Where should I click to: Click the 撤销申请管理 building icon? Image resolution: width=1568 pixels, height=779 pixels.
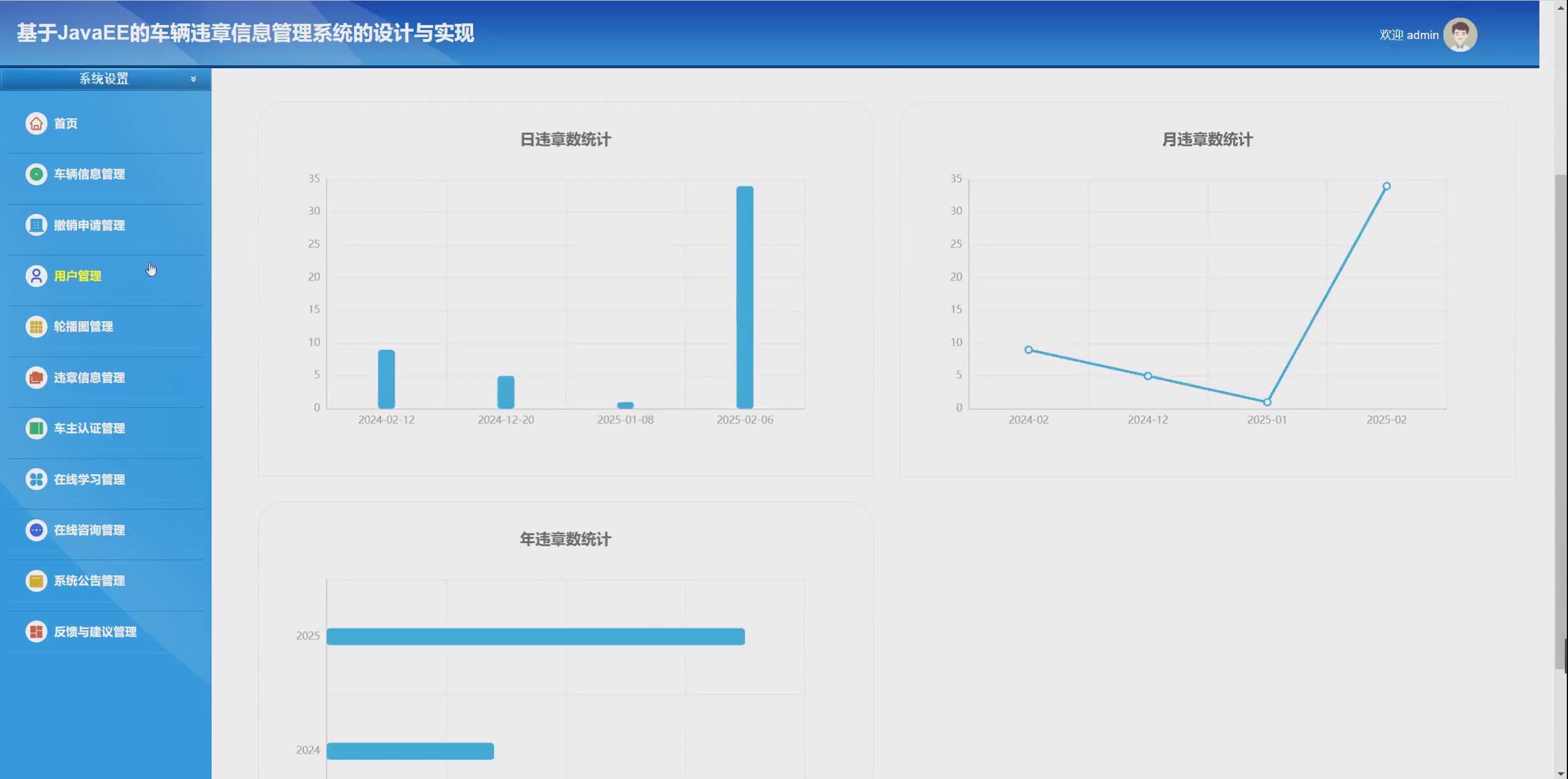pyautogui.click(x=36, y=225)
